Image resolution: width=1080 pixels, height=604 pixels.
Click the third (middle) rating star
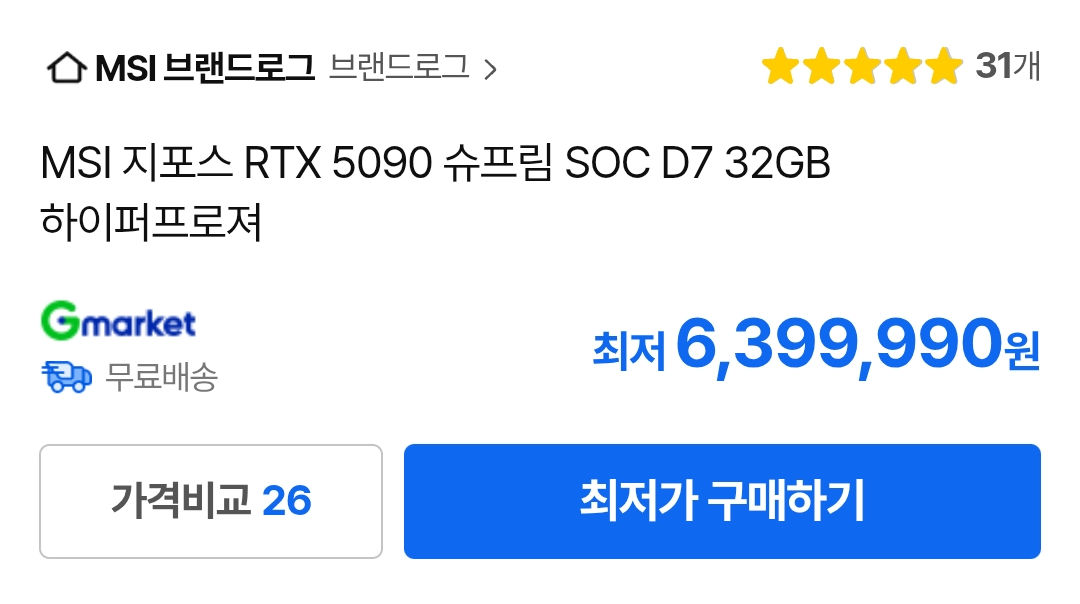click(862, 67)
